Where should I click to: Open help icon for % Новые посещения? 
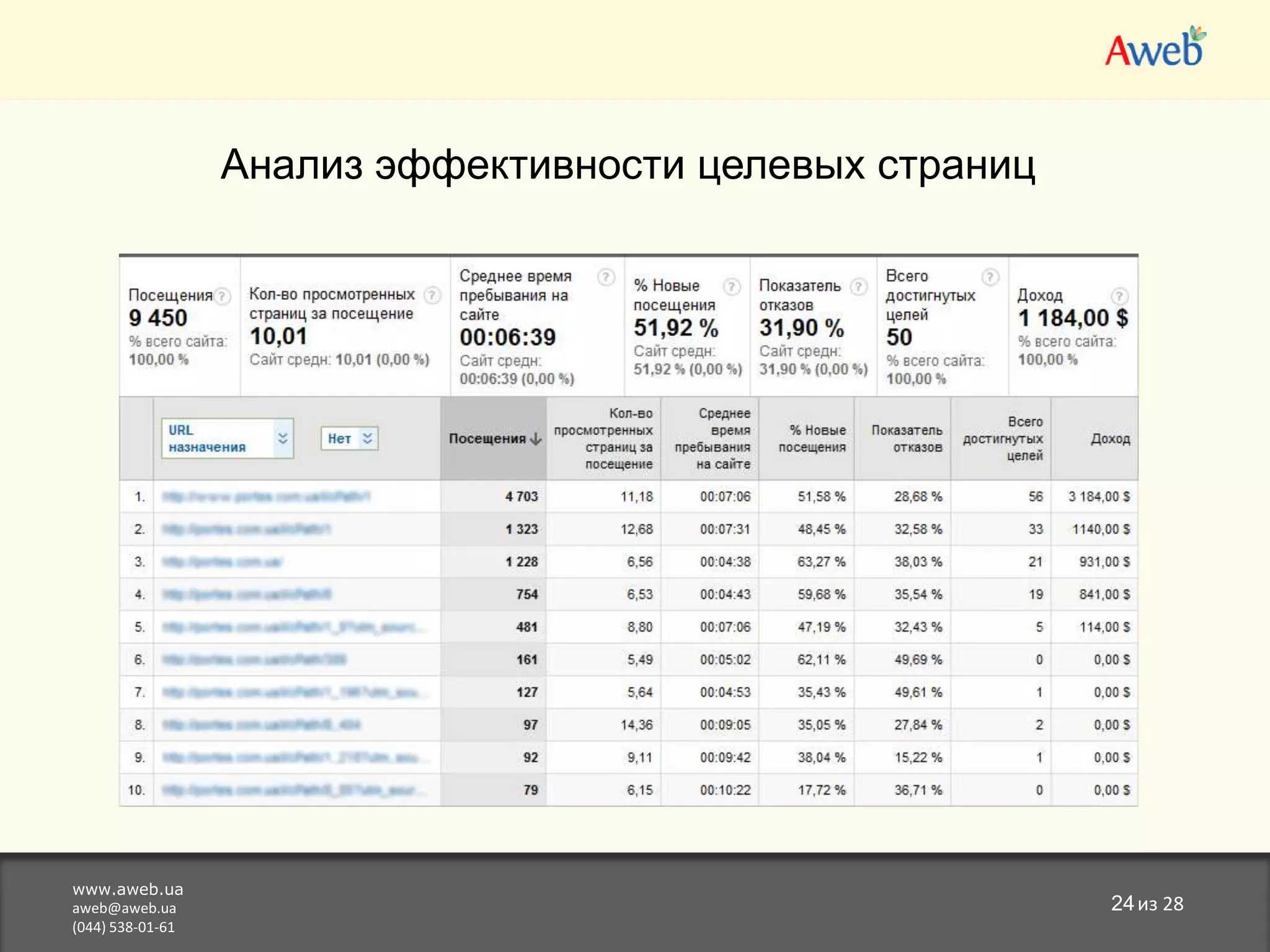(x=732, y=286)
